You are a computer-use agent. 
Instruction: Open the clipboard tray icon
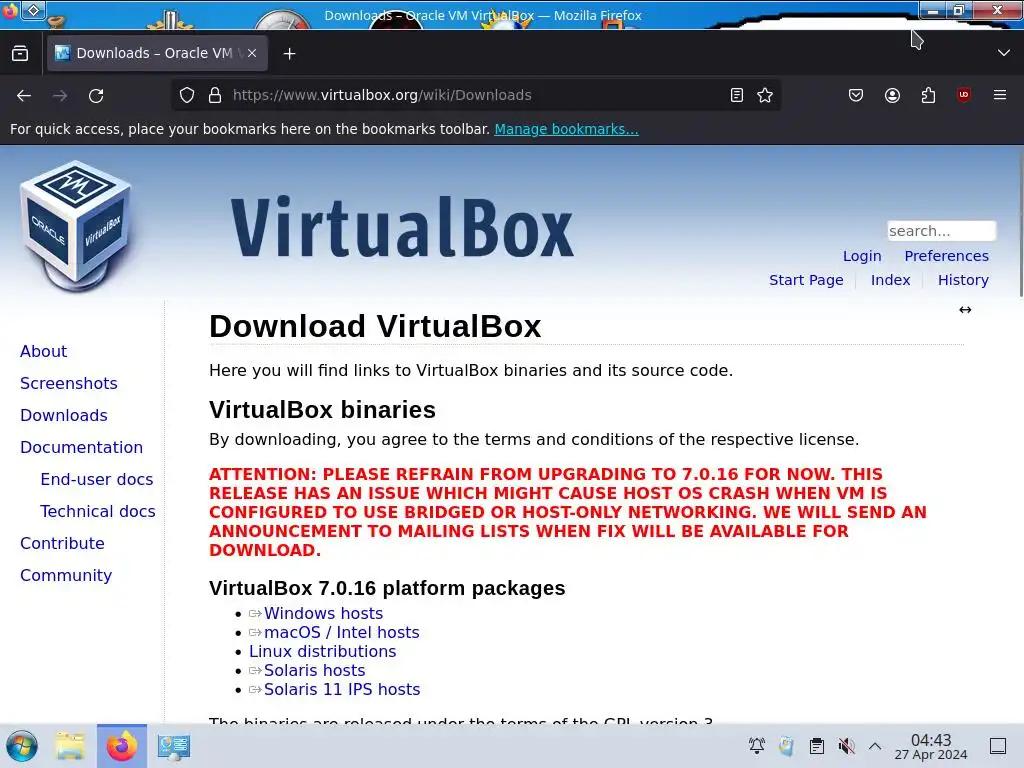pyautogui.click(x=816, y=746)
